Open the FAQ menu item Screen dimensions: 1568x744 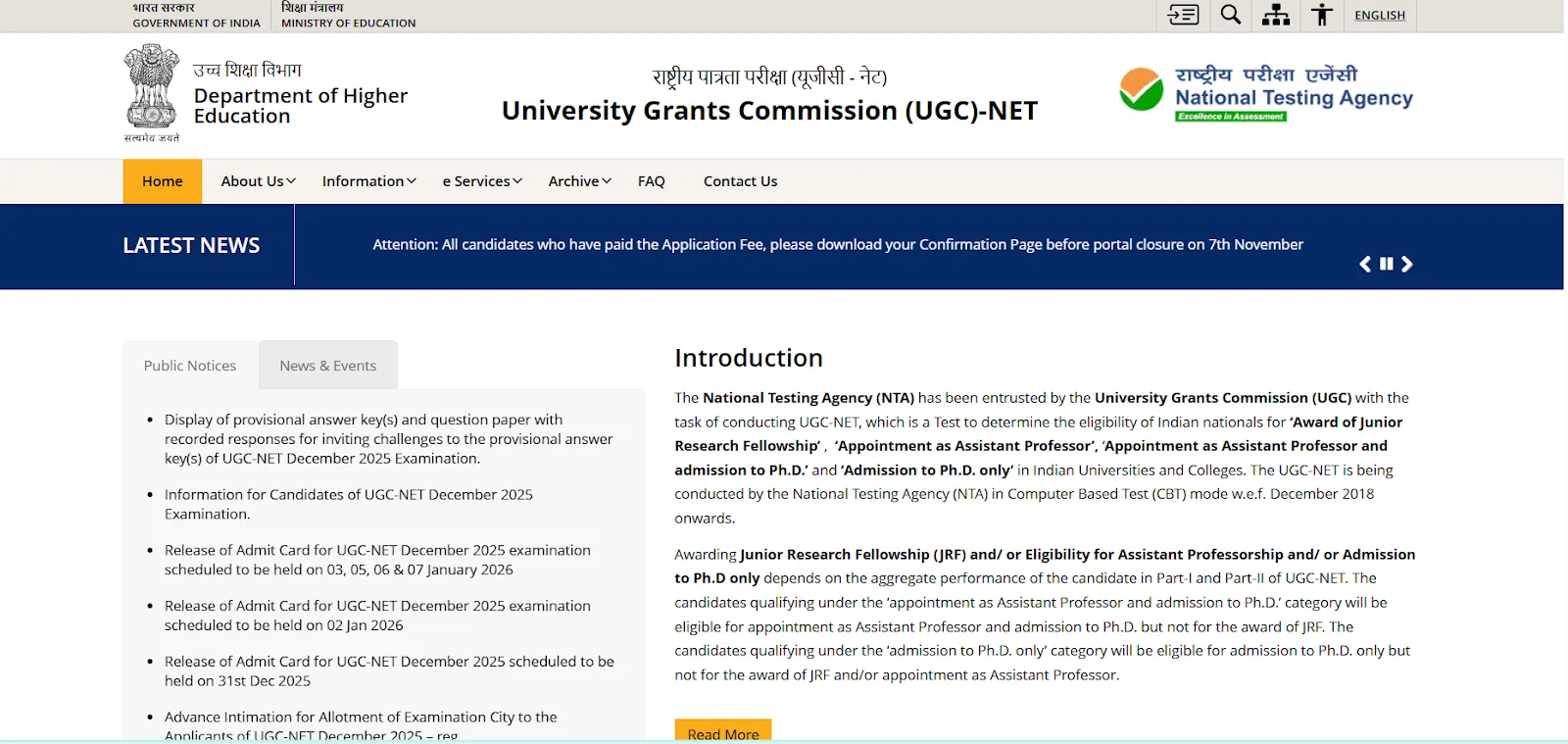click(x=652, y=181)
